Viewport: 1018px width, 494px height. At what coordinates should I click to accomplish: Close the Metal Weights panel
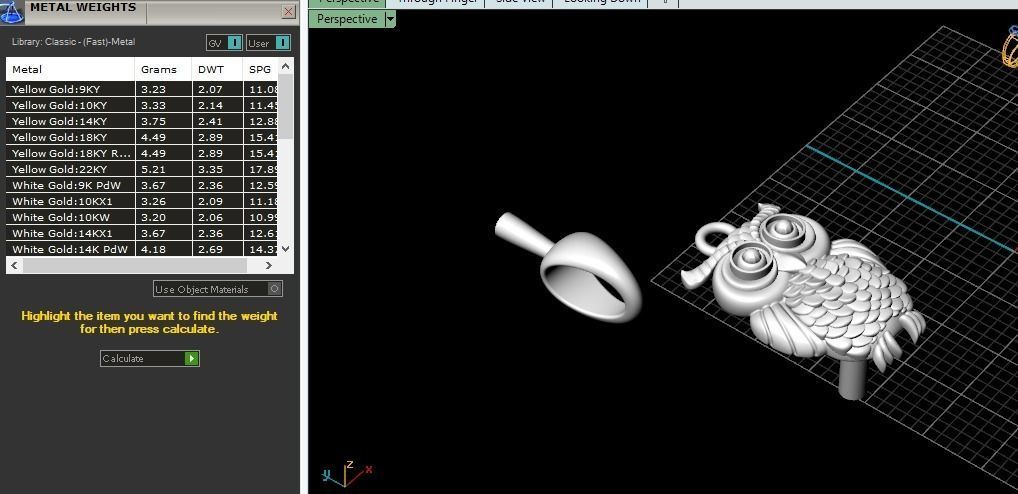[289, 12]
